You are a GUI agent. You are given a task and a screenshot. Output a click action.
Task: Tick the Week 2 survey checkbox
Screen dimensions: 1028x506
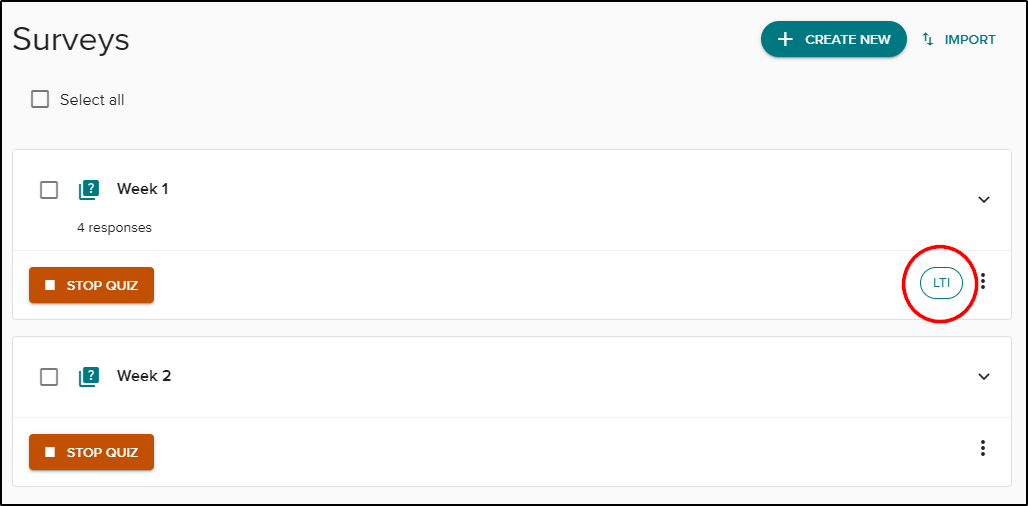49,377
